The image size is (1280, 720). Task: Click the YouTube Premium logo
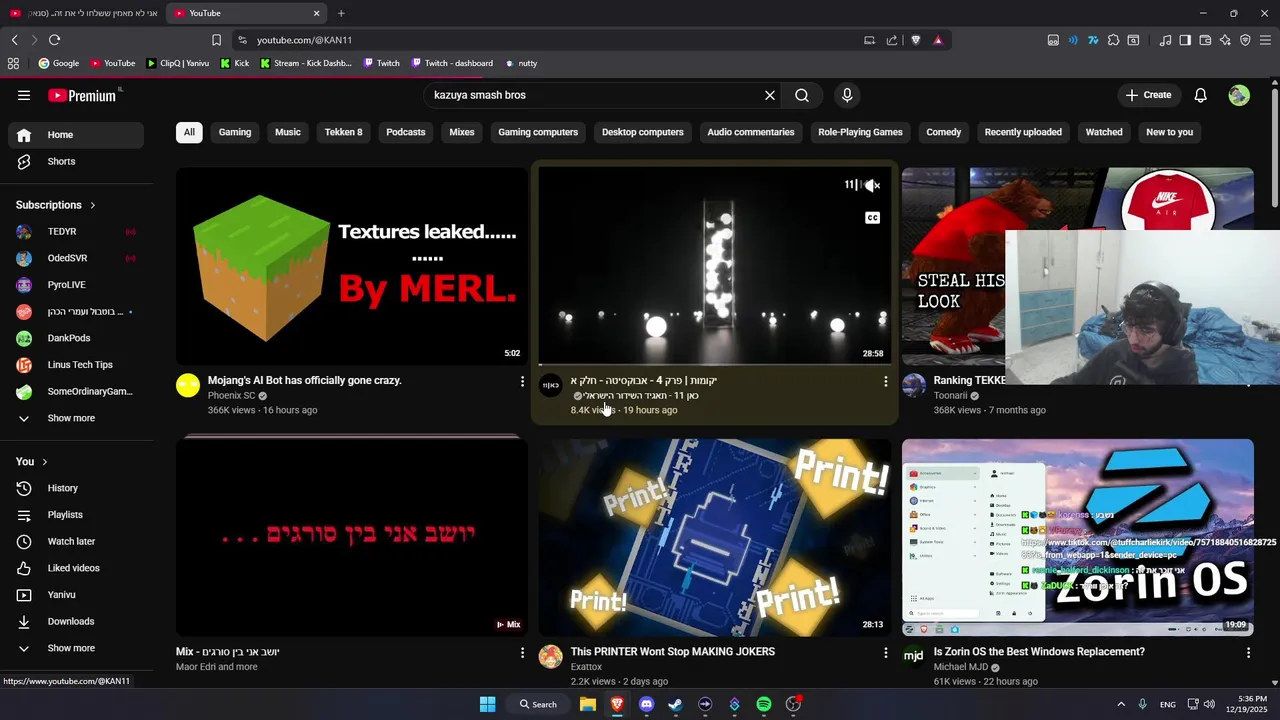(x=84, y=95)
